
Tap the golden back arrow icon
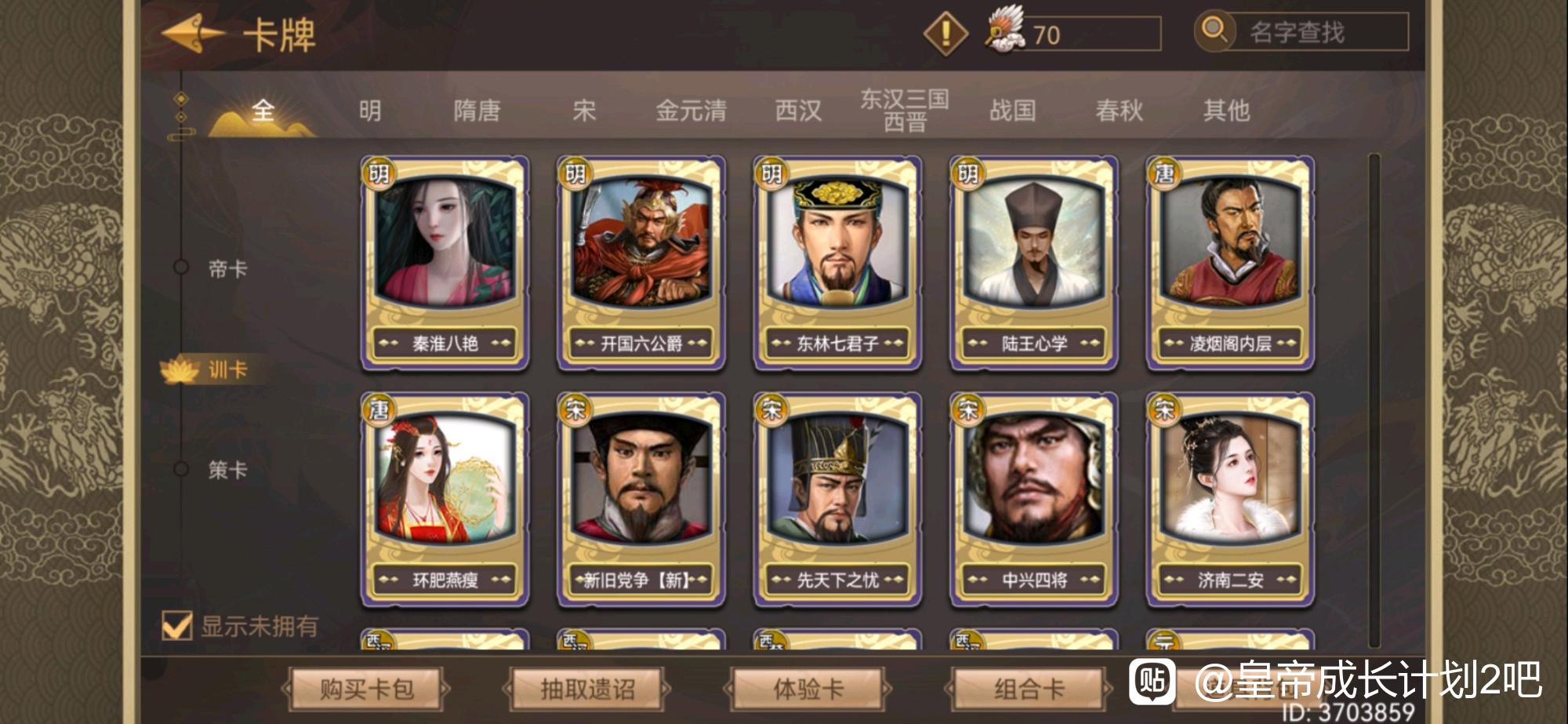[193, 34]
